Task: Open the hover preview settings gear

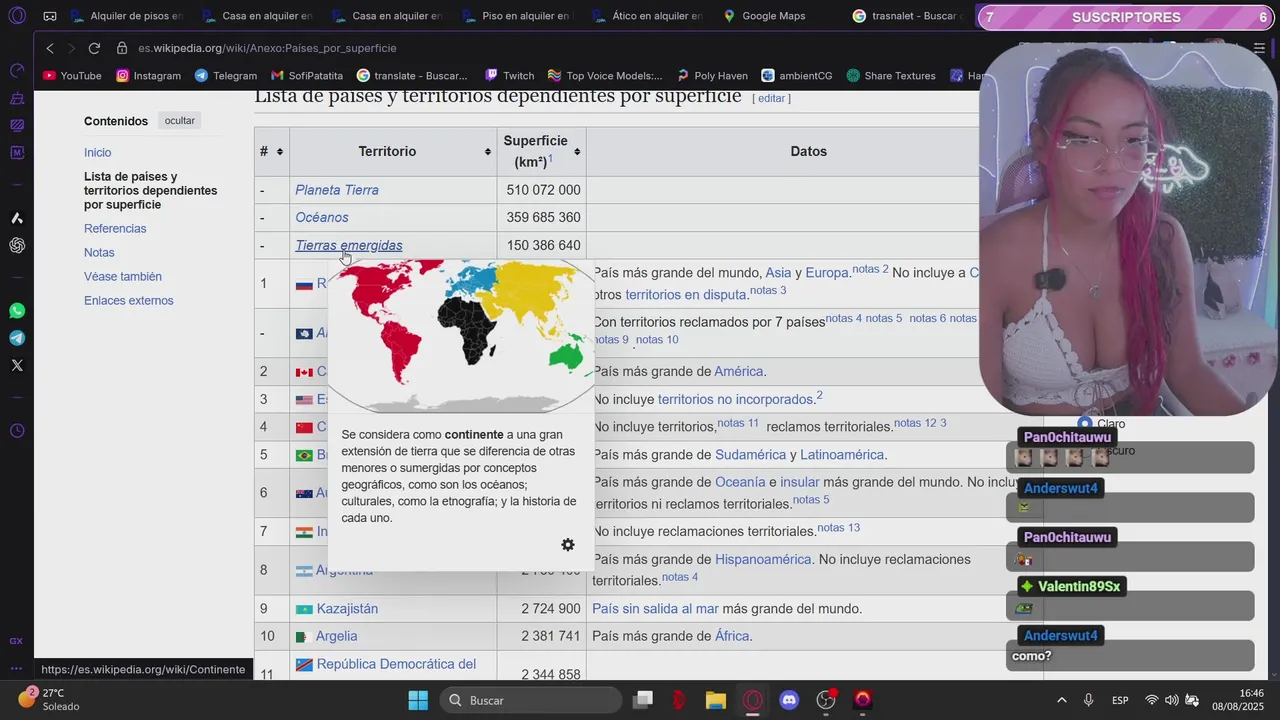Action: [568, 545]
